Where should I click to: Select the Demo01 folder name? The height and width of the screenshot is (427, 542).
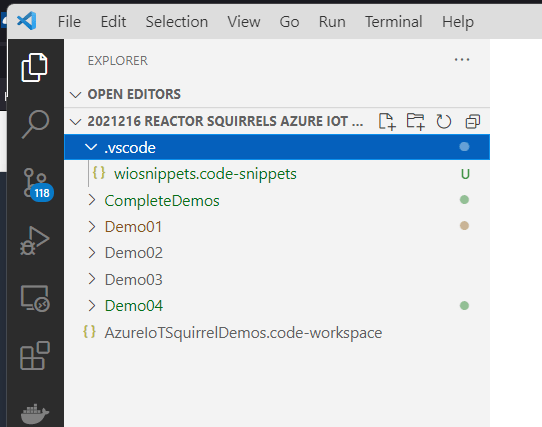coord(133,227)
